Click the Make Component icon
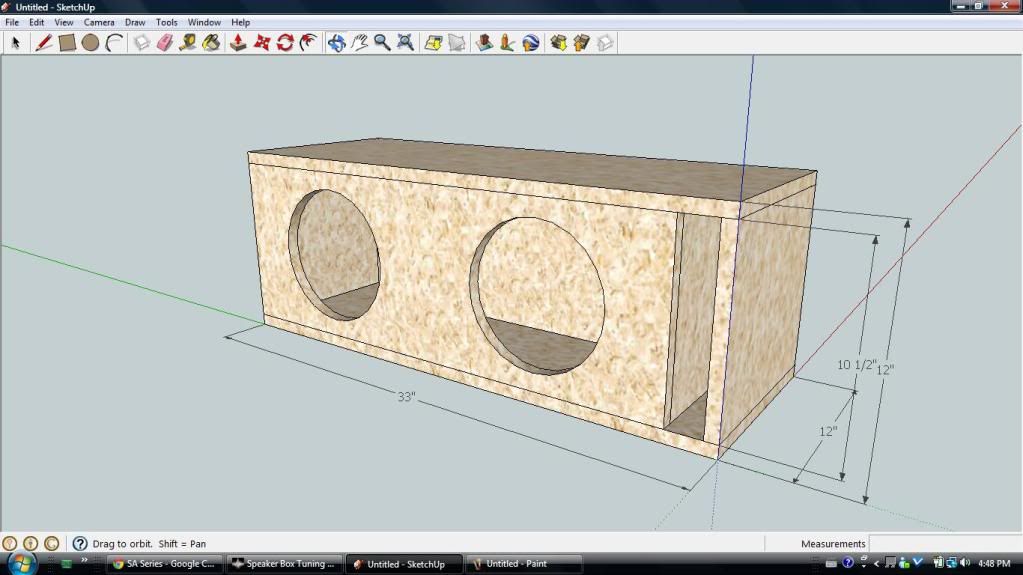 tap(142, 43)
